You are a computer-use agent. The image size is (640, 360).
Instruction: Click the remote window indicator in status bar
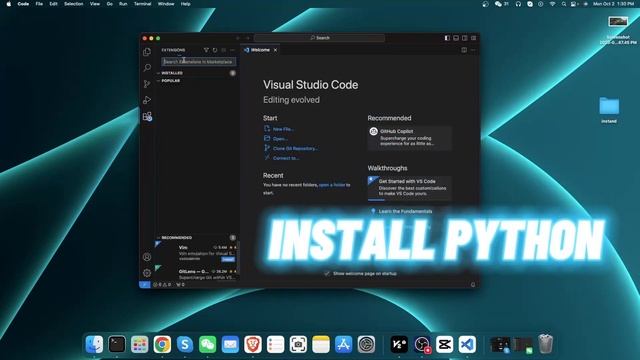[x=144, y=284]
